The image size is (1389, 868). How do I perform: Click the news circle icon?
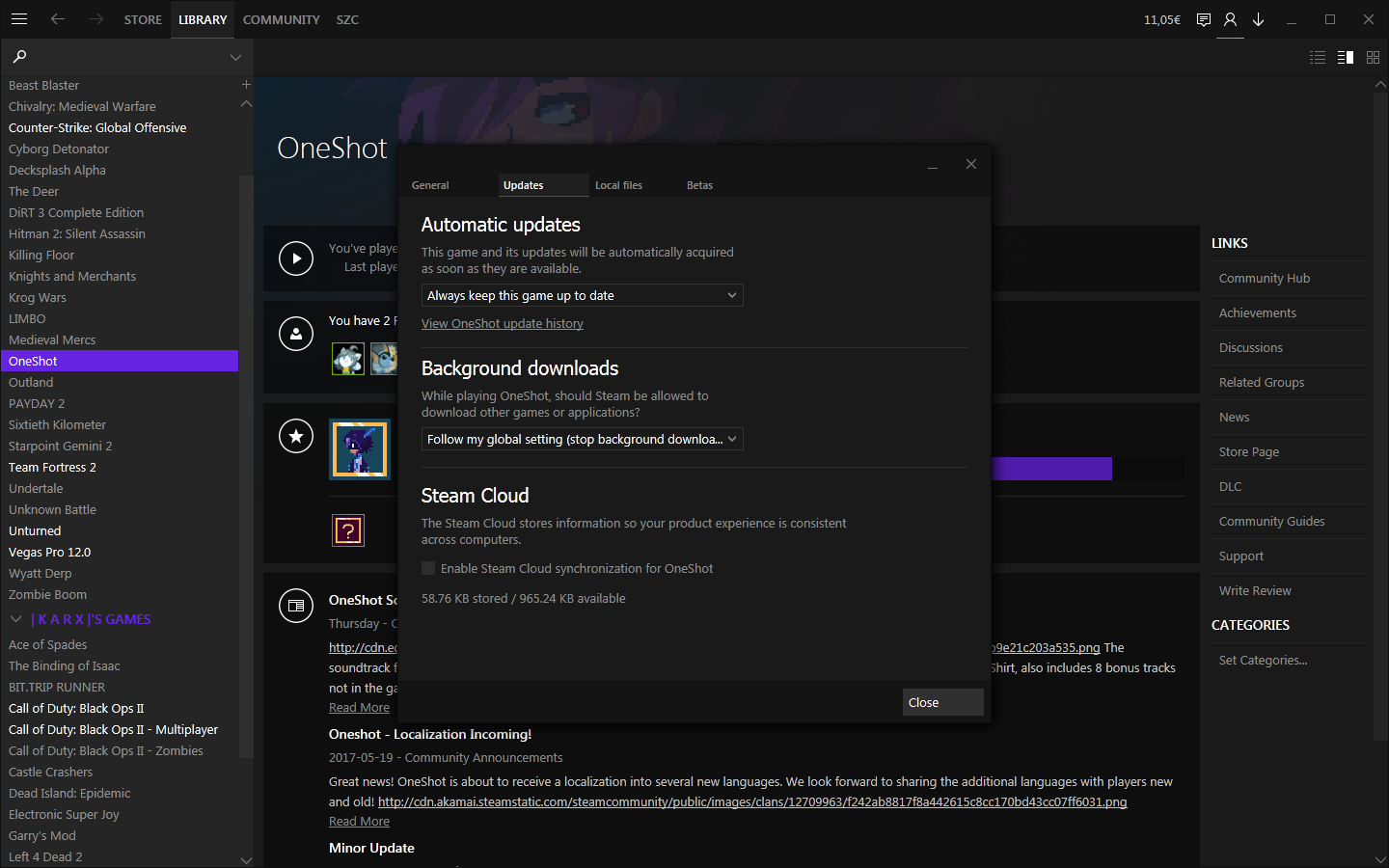pyautogui.click(x=296, y=606)
